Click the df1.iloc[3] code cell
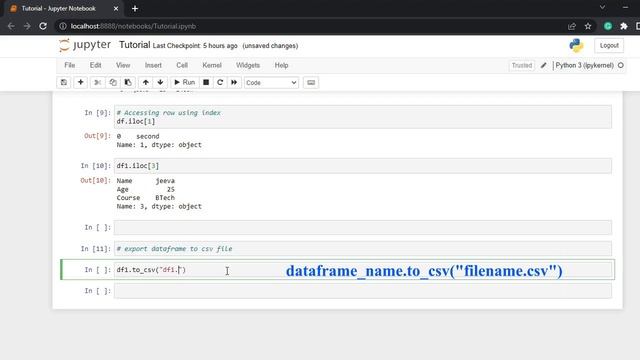The image size is (640, 360). [x=362, y=166]
